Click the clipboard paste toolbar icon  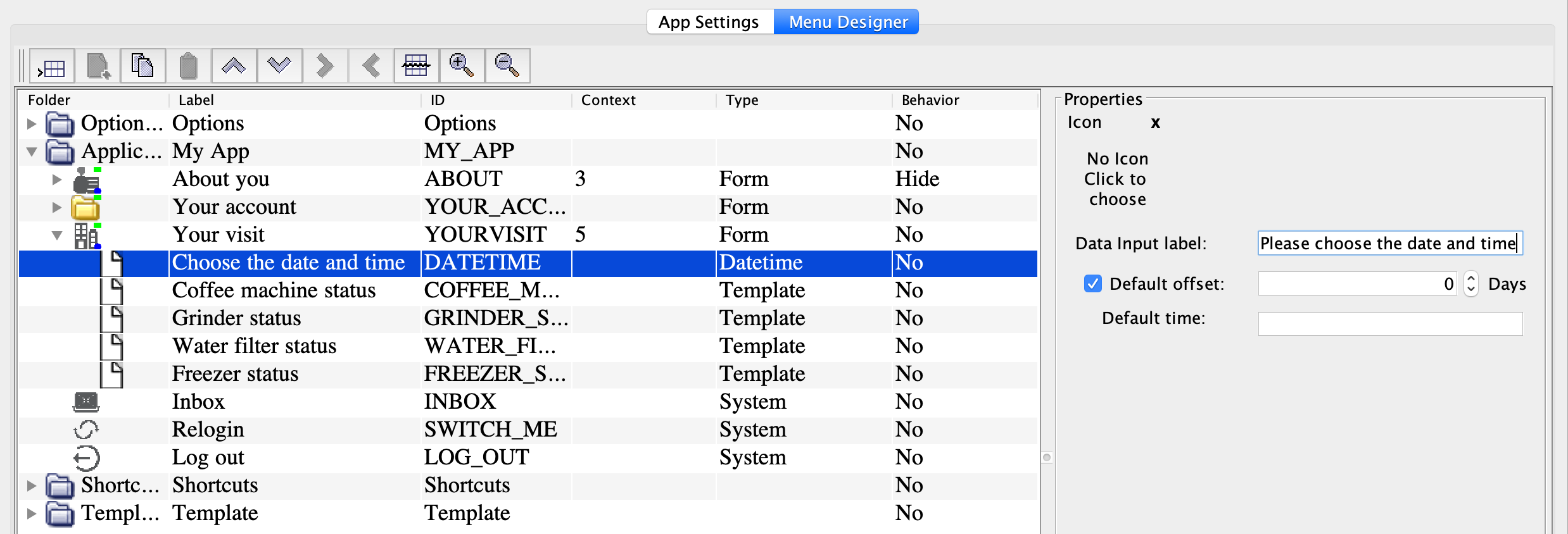click(x=188, y=66)
